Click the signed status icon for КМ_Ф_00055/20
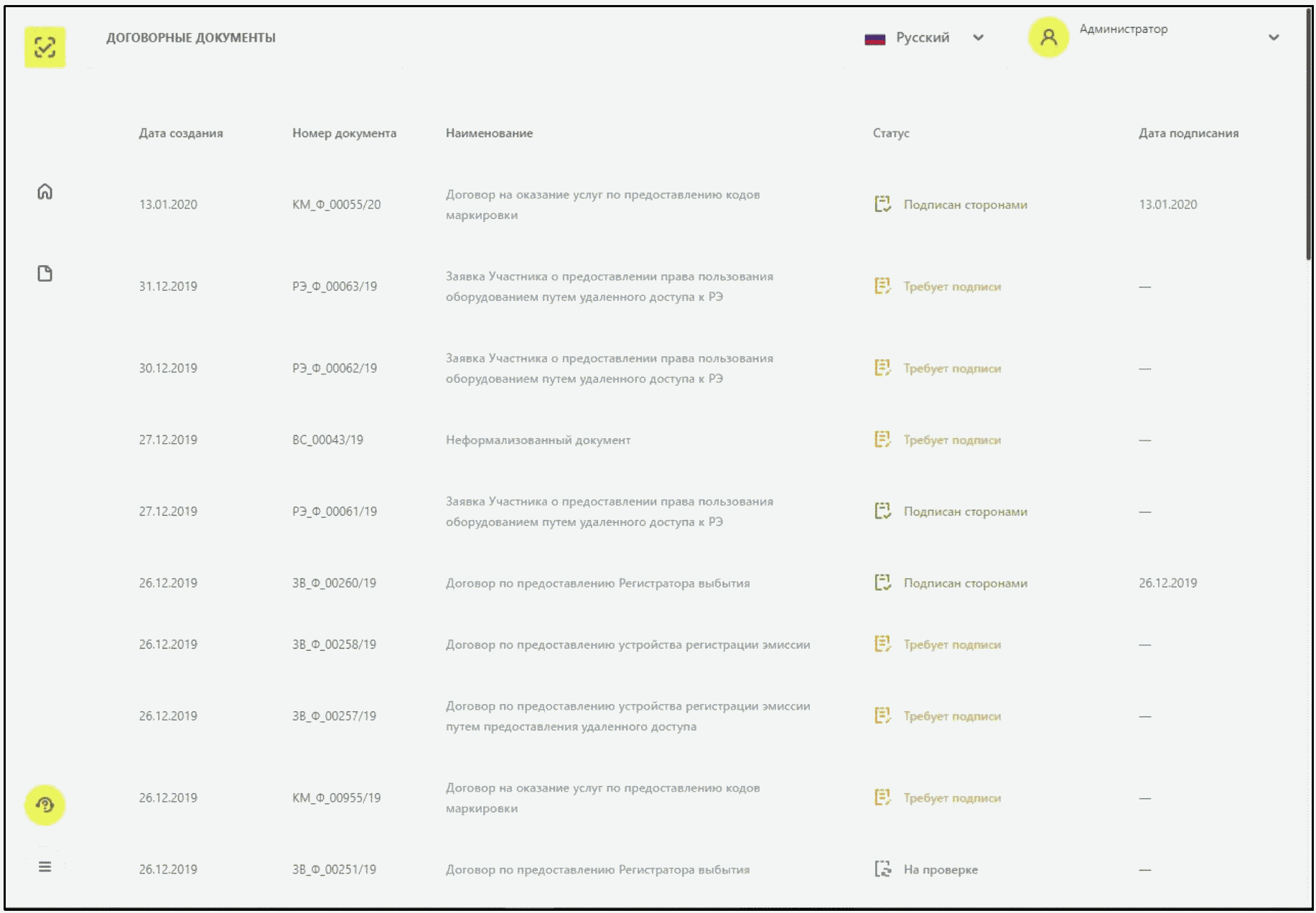 (x=882, y=204)
